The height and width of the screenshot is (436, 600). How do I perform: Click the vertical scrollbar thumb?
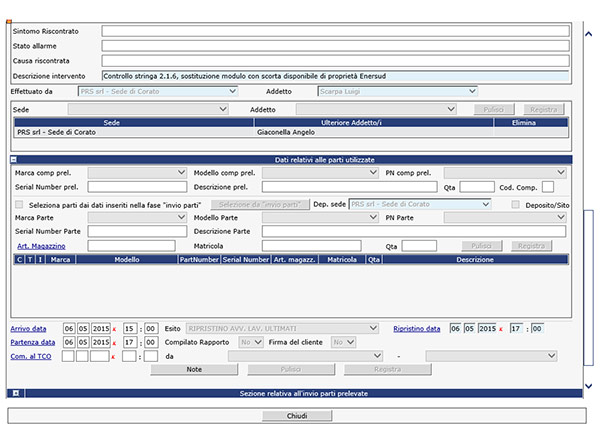[588, 287]
